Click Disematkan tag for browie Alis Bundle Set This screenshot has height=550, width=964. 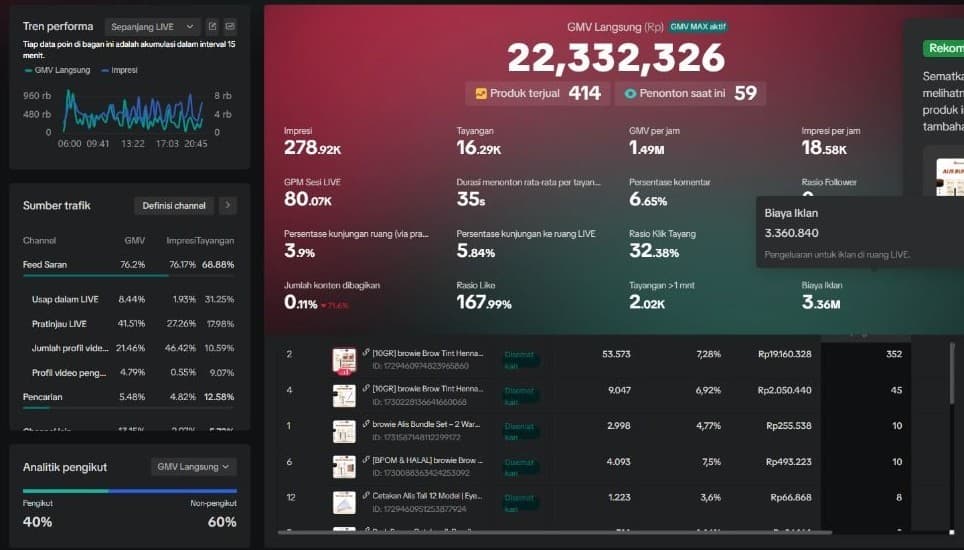pyautogui.click(x=521, y=431)
